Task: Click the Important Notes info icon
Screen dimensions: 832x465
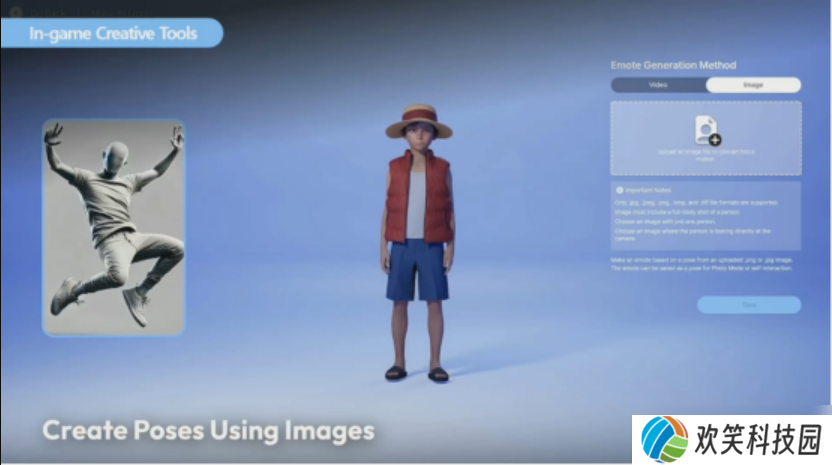Action: 619,190
